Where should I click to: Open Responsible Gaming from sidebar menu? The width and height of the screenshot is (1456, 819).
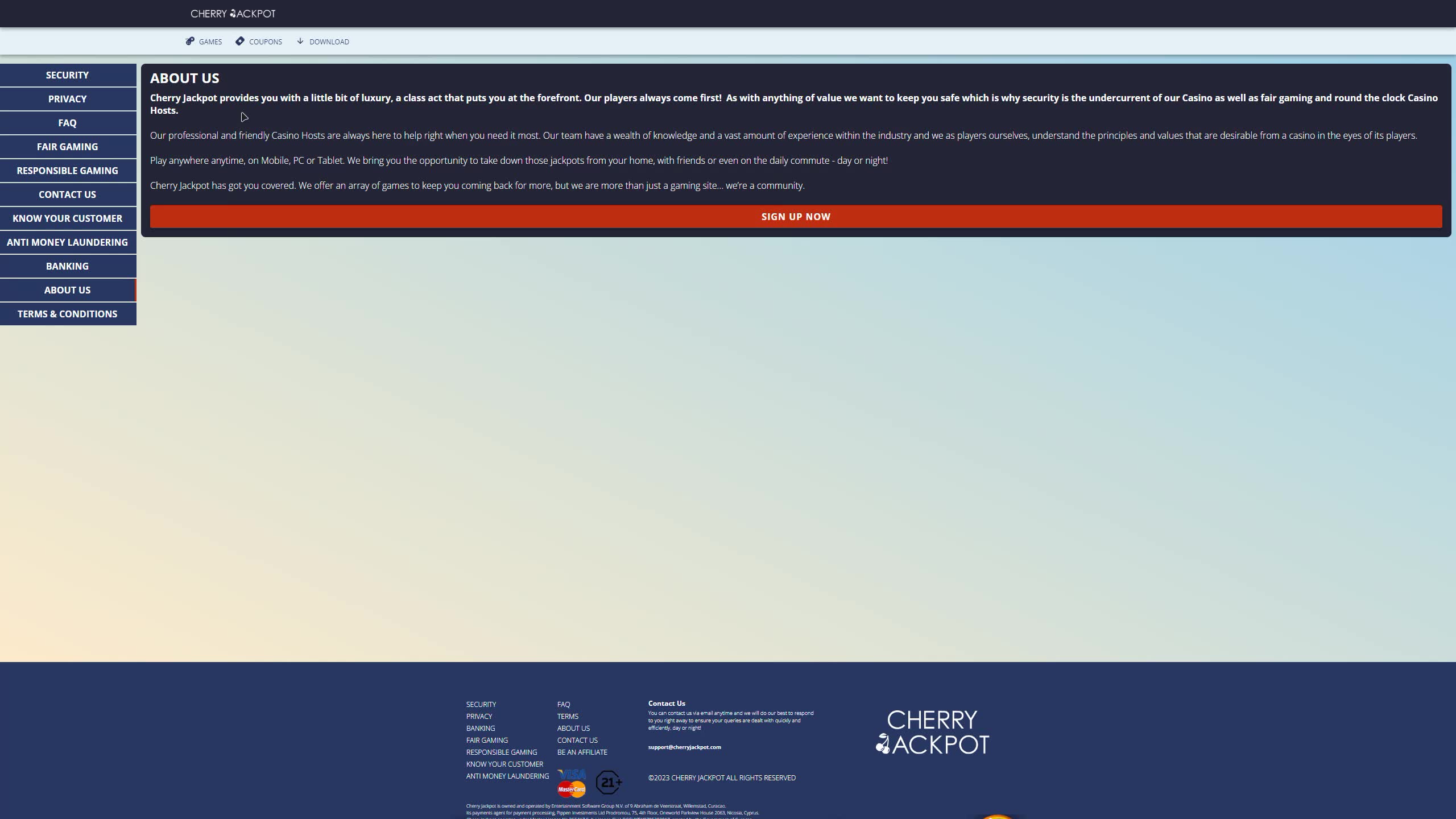[67, 171]
